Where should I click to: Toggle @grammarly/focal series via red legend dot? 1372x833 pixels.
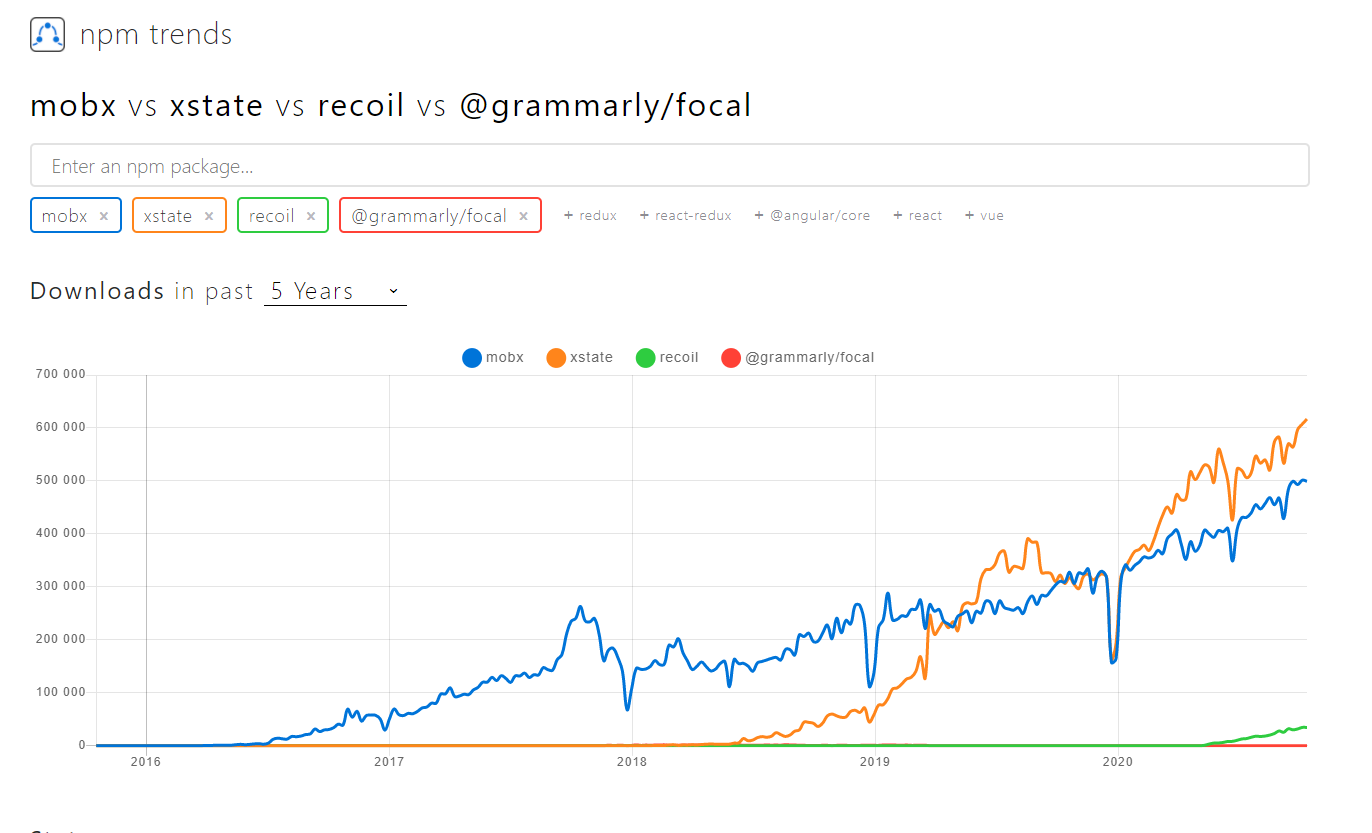click(x=731, y=357)
